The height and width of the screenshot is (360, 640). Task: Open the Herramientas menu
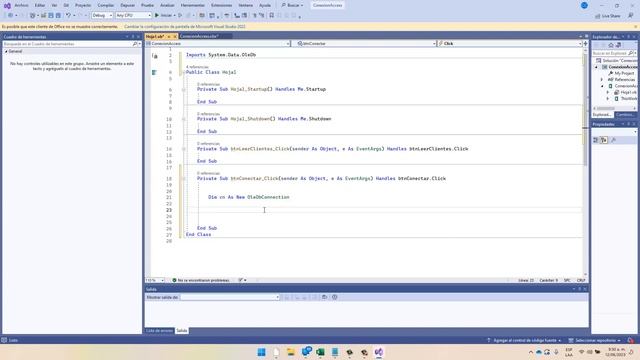(193, 5)
